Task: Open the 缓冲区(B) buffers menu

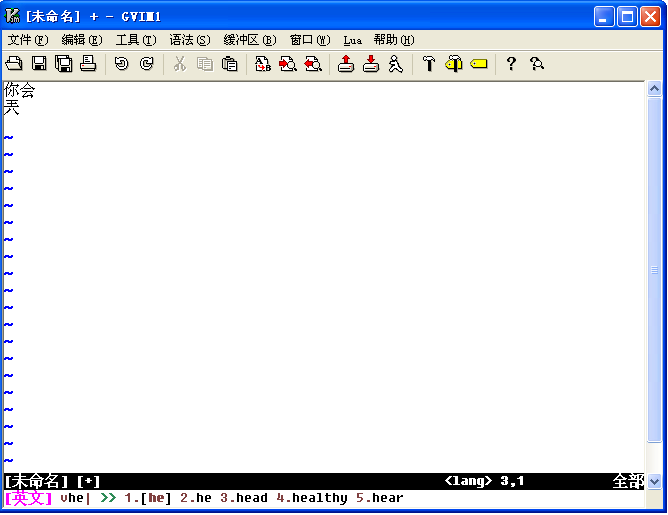Action: click(249, 40)
